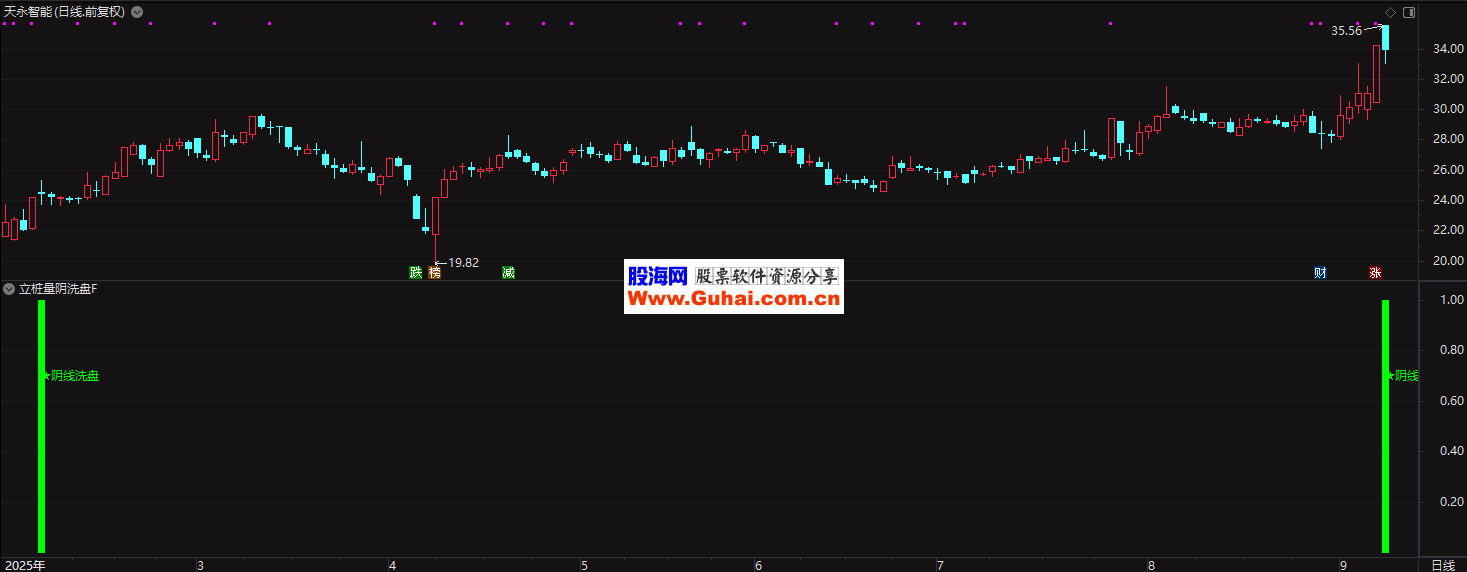The width and height of the screenshot is (1467, 572).
Task: Open the green 跌 event marker
Action: tap(415, 272)
